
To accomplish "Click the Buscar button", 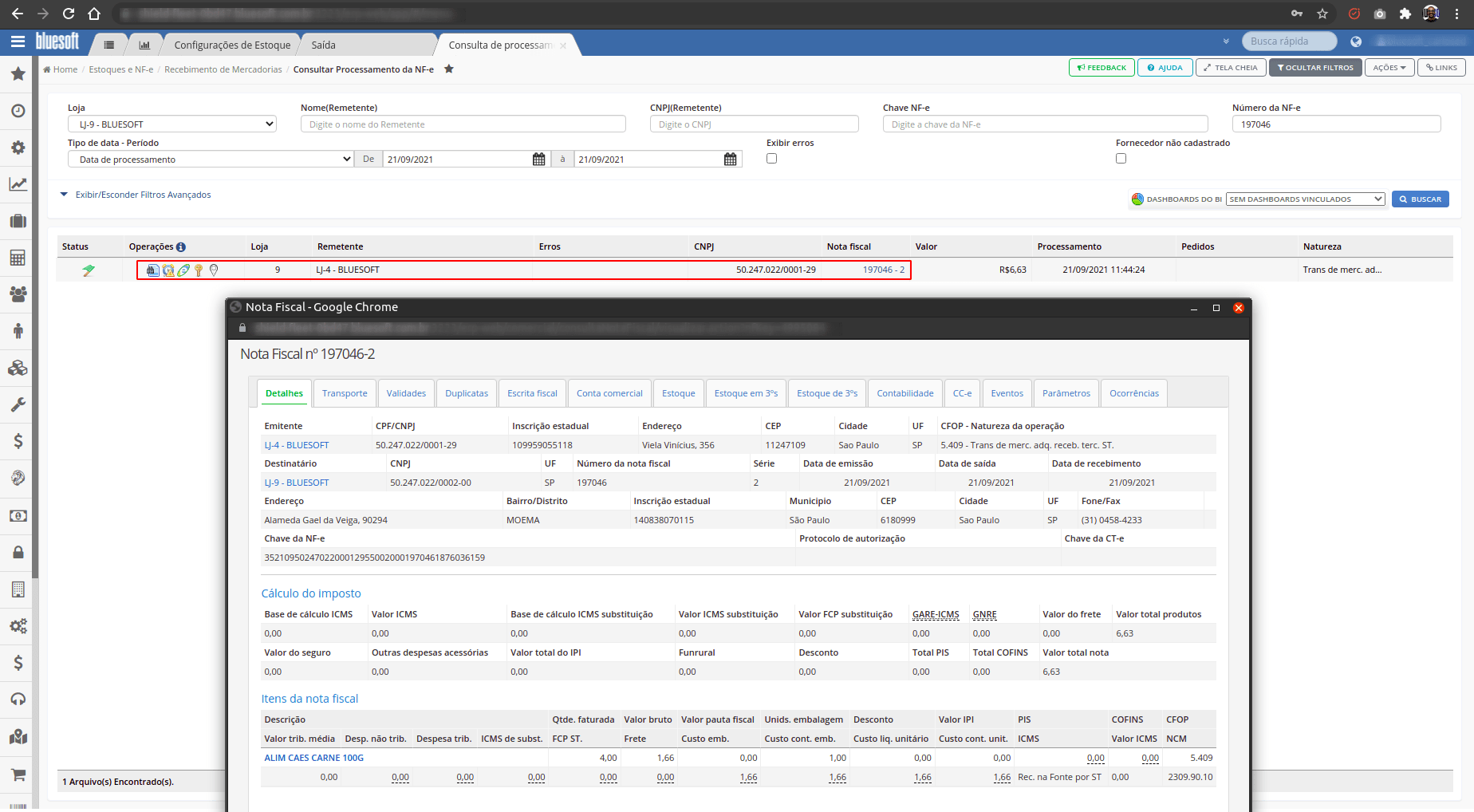I will [x=1421, y=199].
